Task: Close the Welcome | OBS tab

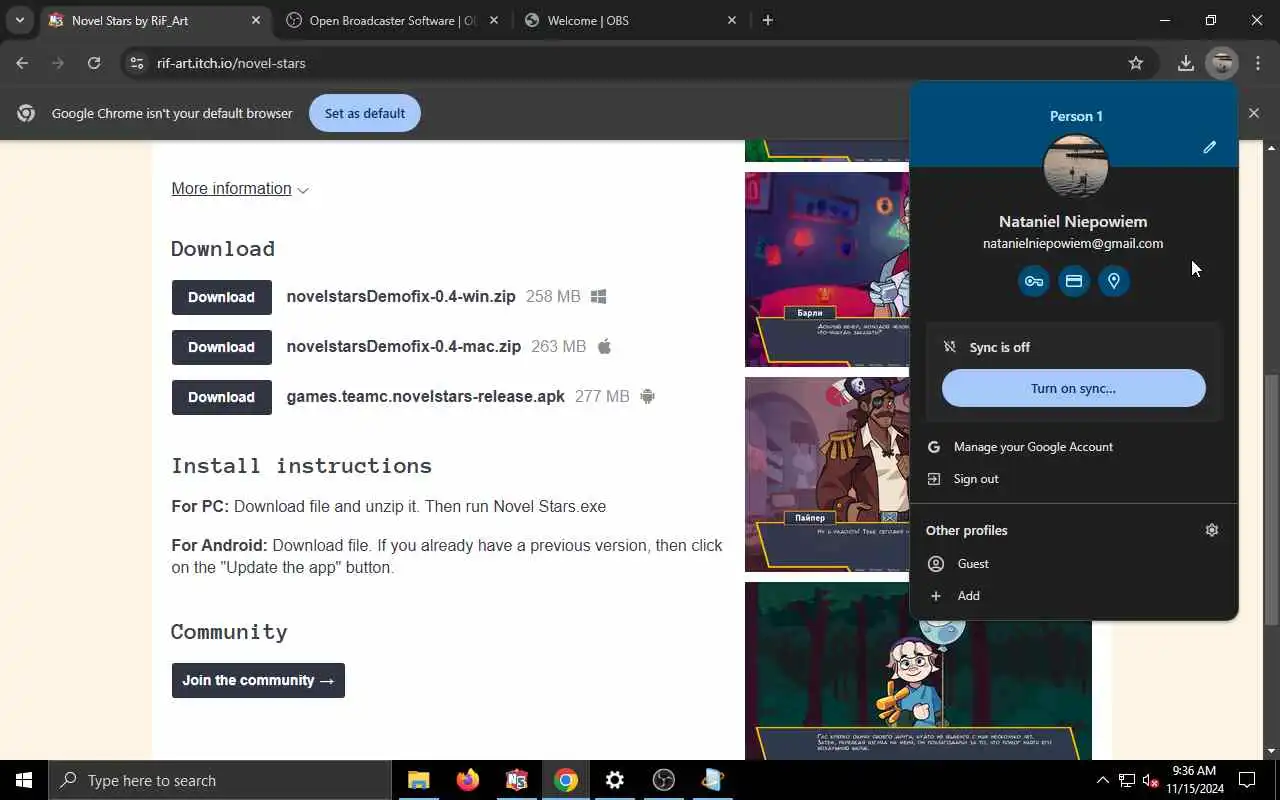Action: coord(732,20)
